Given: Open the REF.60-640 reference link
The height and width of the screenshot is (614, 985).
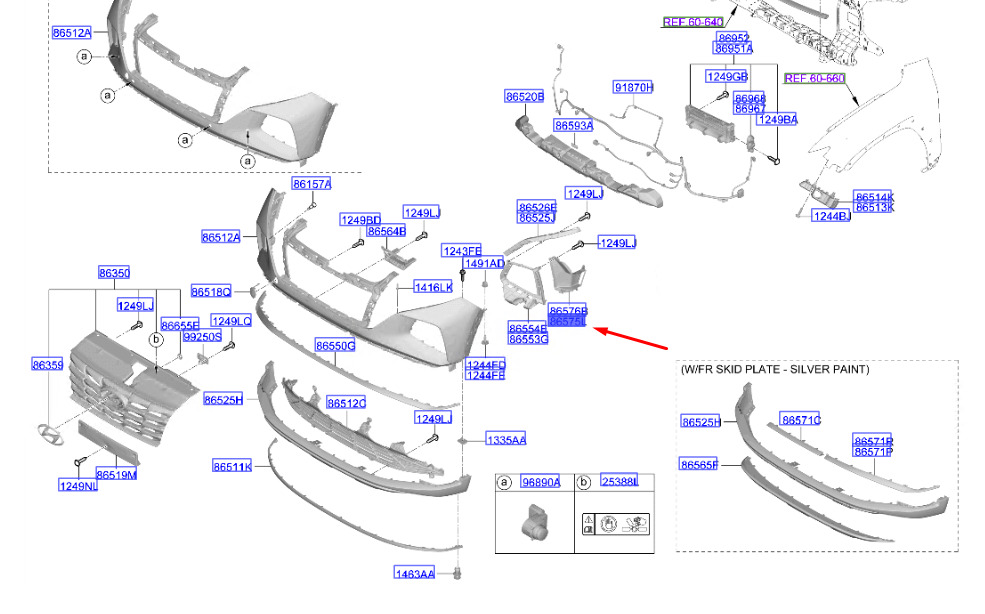Looking at the screenshot, I should pos(692,22).
